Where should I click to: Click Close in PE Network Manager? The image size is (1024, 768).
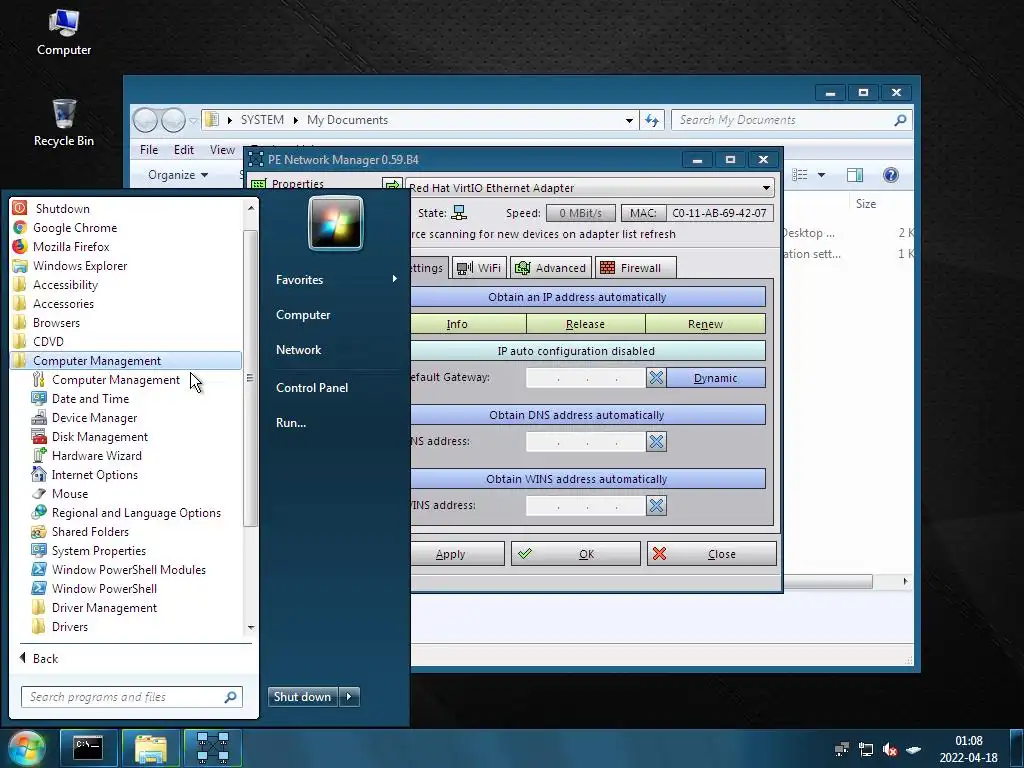point(711,554)
